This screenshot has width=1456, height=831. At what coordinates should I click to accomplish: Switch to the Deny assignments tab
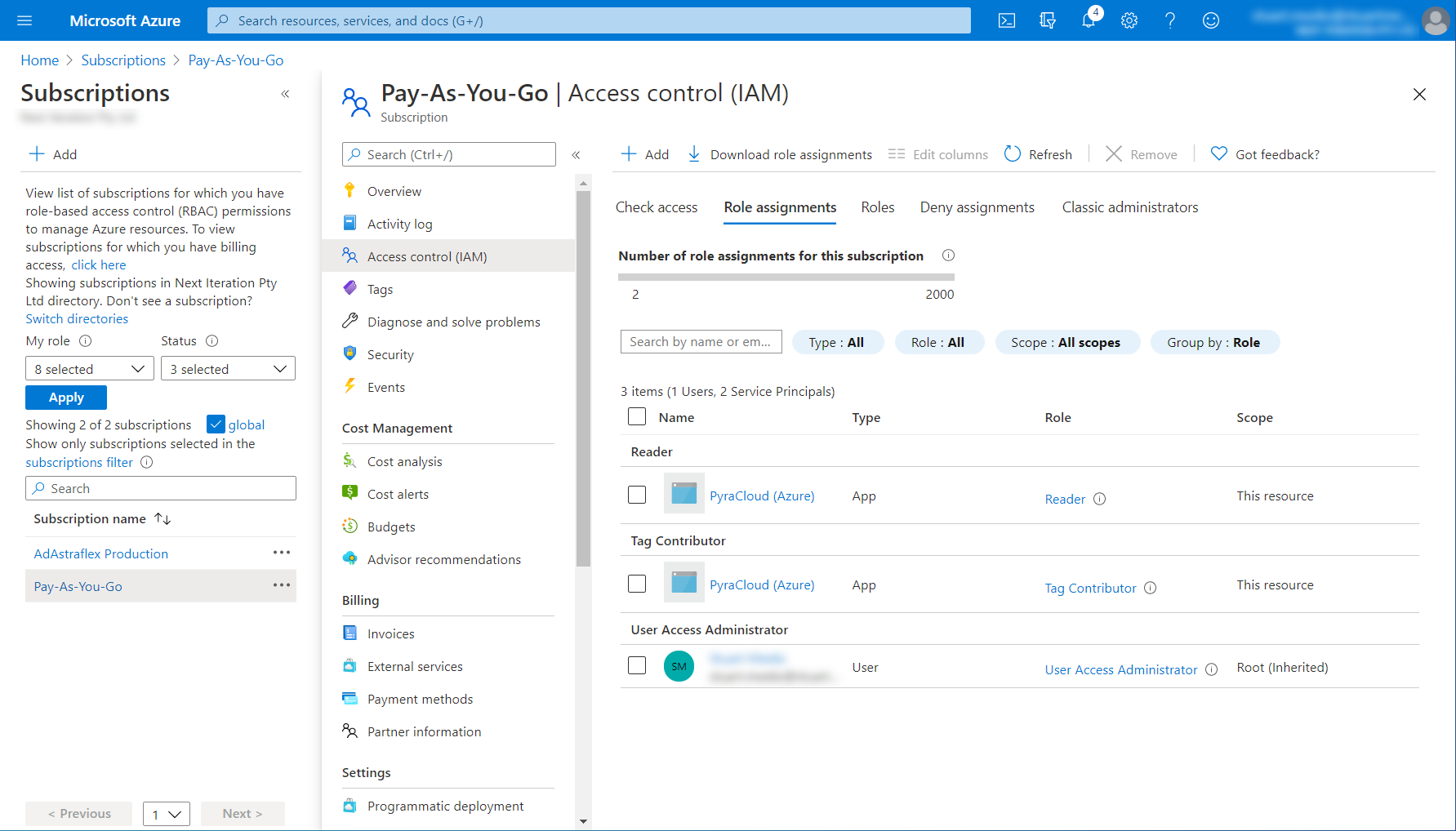pos(977,207)
